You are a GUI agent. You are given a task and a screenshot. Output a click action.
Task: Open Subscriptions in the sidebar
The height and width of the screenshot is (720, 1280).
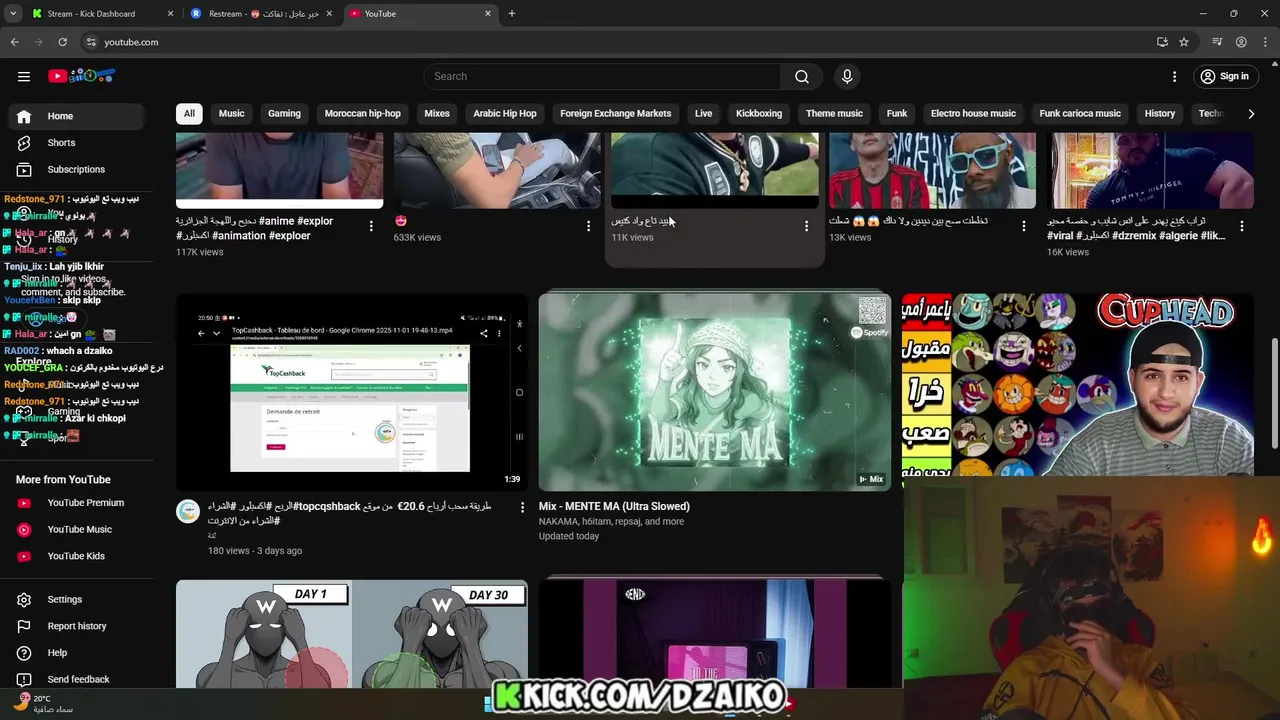point(76,169)
